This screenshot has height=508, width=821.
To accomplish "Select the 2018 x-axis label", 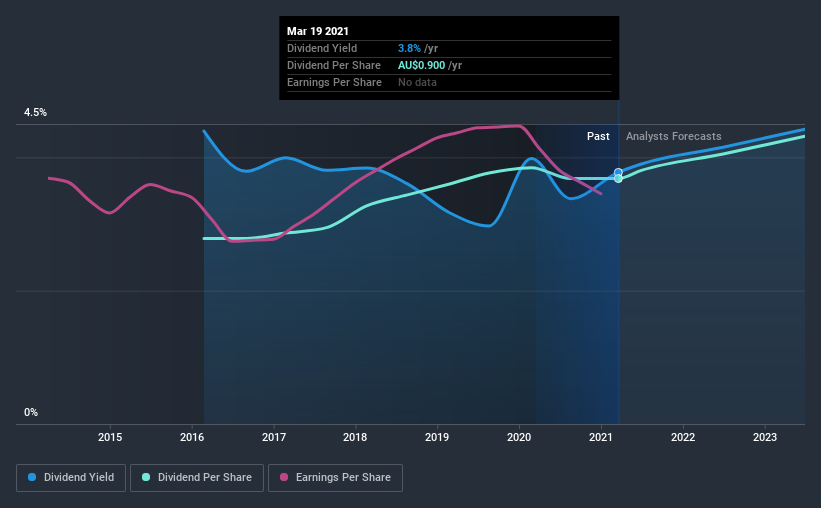I will point(355,437).
